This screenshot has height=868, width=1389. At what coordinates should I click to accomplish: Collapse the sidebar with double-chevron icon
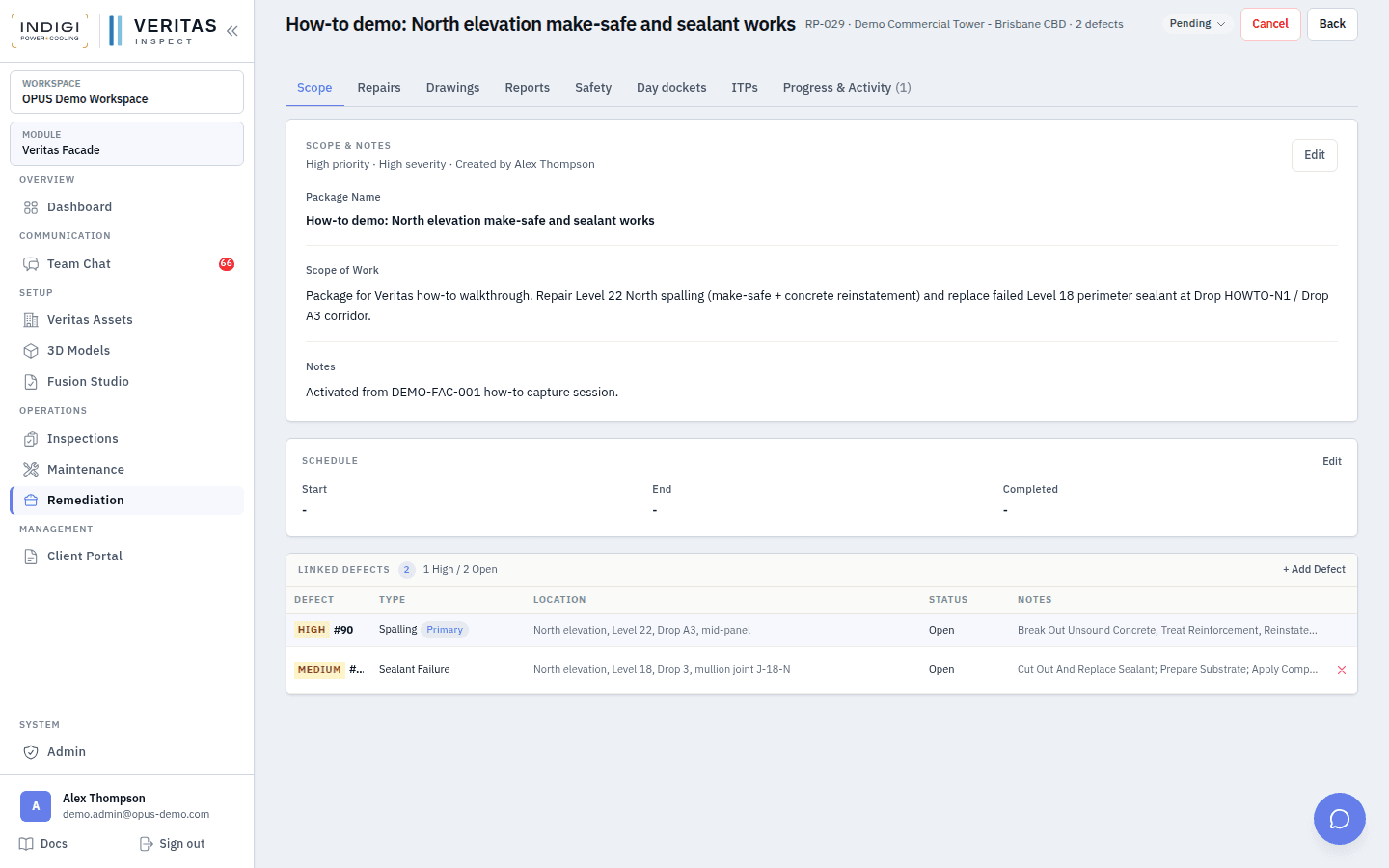[232, 31]
